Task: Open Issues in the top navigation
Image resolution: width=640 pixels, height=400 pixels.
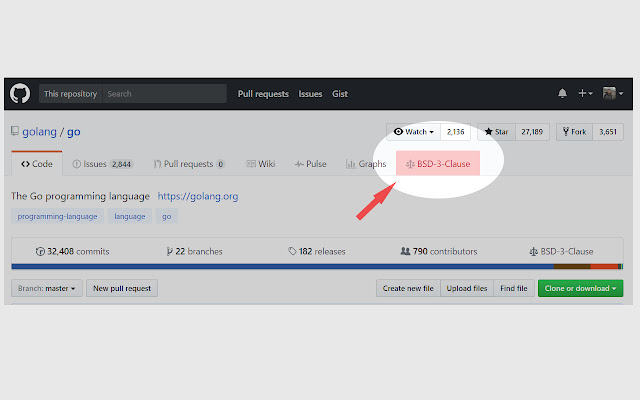Action: coord(310,94)
